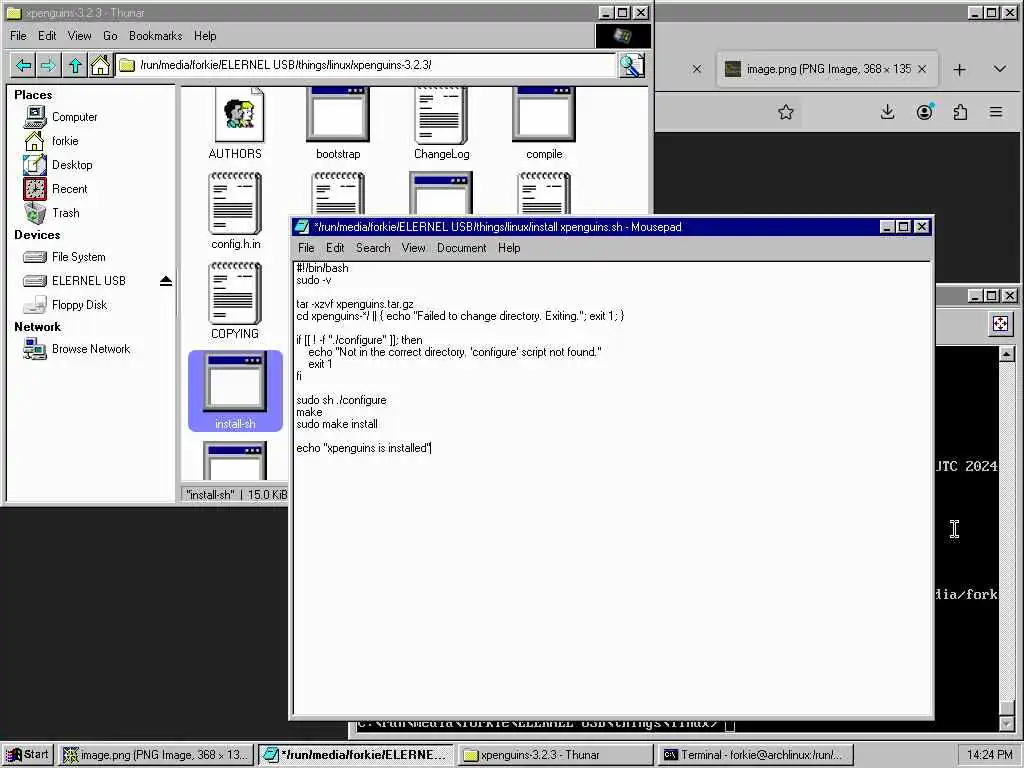Select the compile file

(544, 124)
